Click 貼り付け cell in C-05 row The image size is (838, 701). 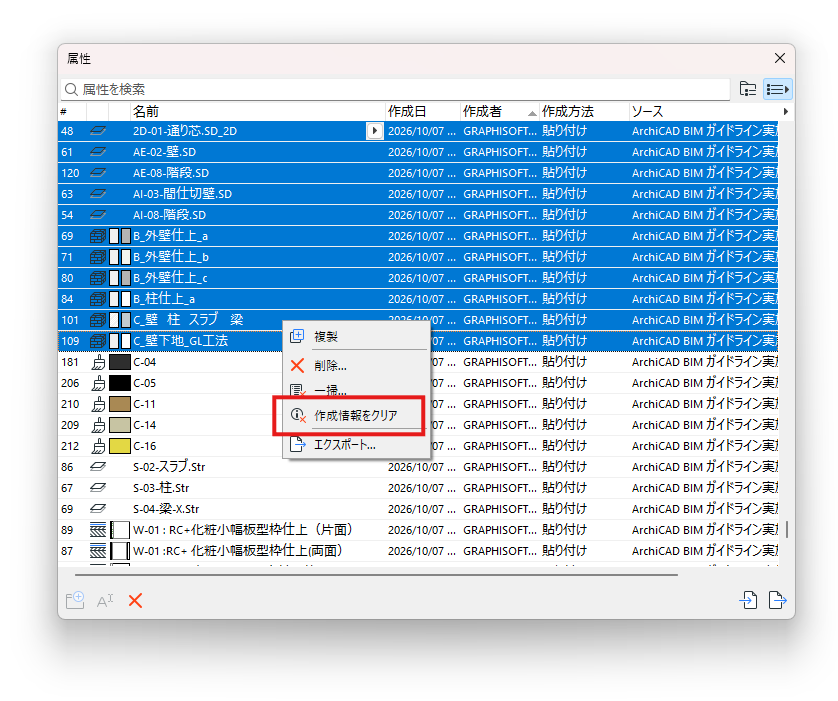tap(564, 383)
